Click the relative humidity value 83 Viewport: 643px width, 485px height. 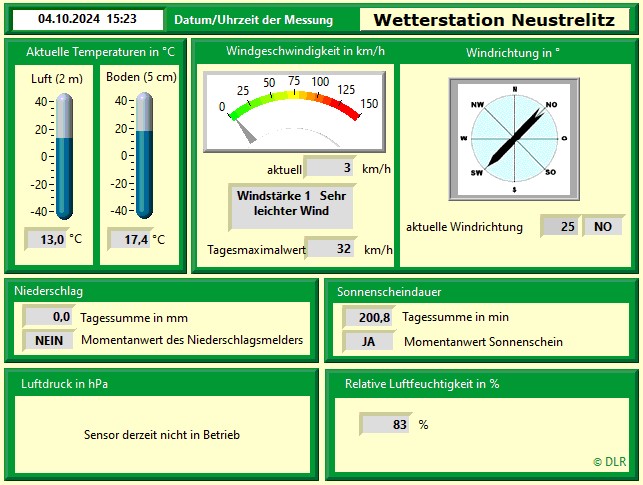point(385,424)
